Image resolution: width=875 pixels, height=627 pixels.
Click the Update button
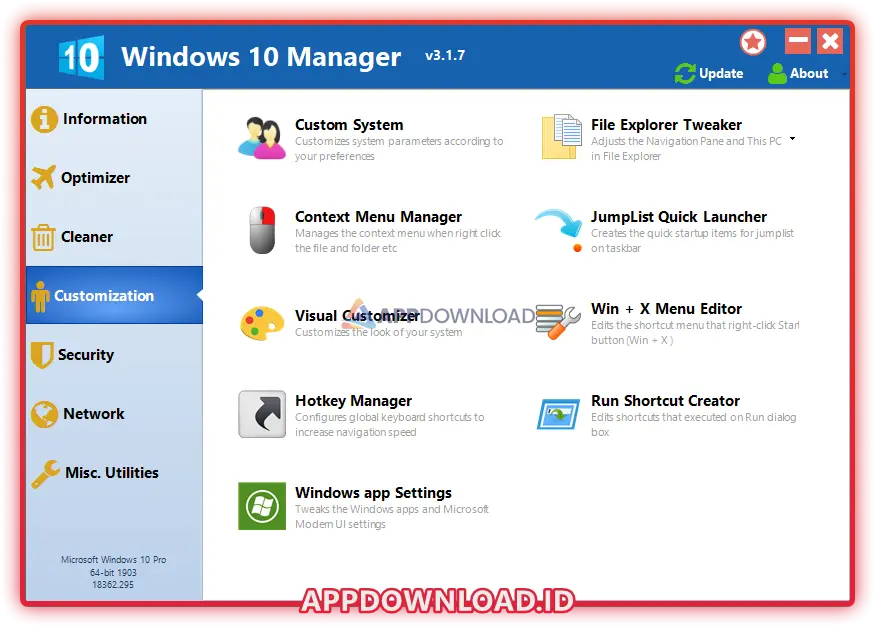coord(710,73)
